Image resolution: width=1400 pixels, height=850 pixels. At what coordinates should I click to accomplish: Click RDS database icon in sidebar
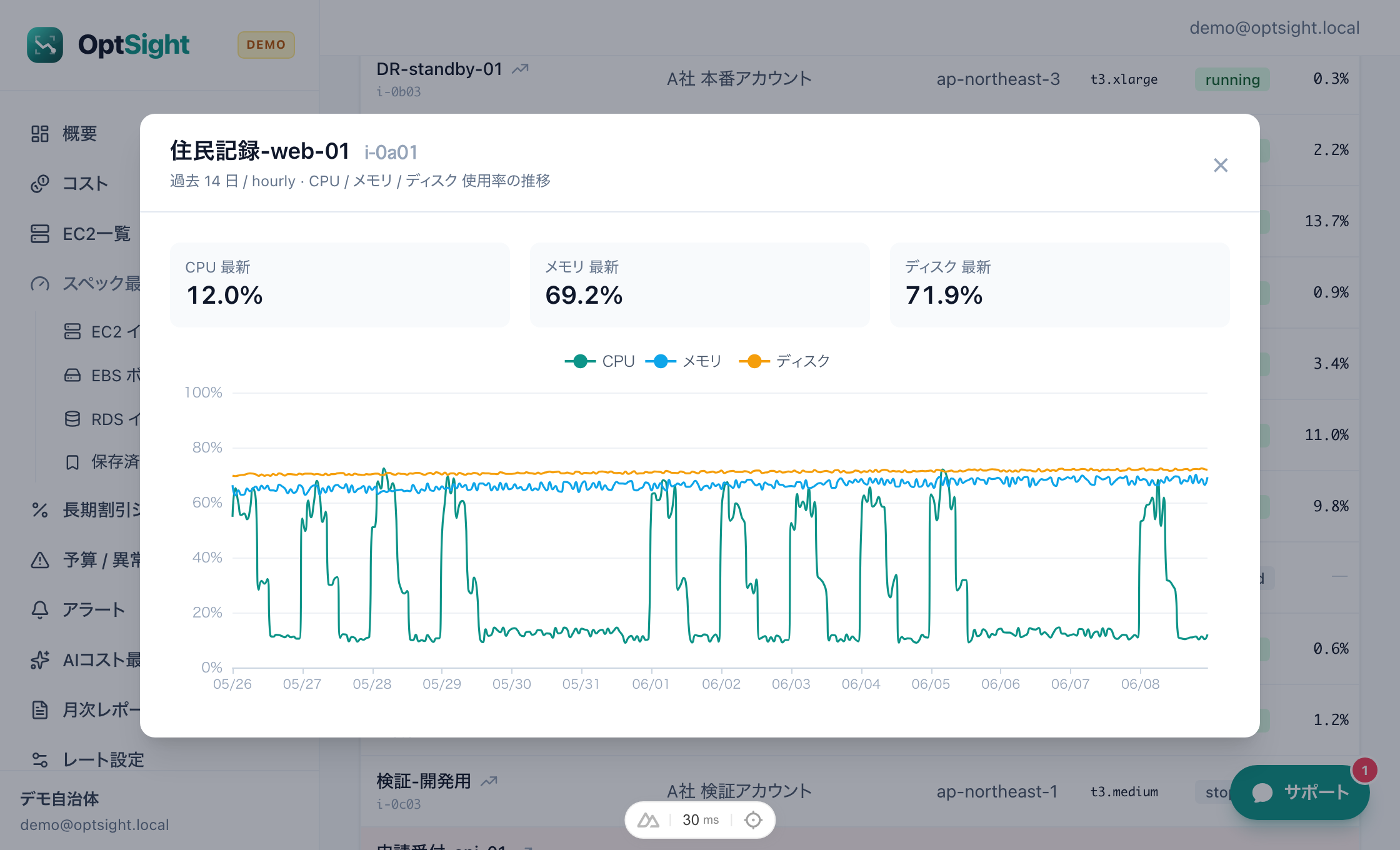[x=72, y=419]
